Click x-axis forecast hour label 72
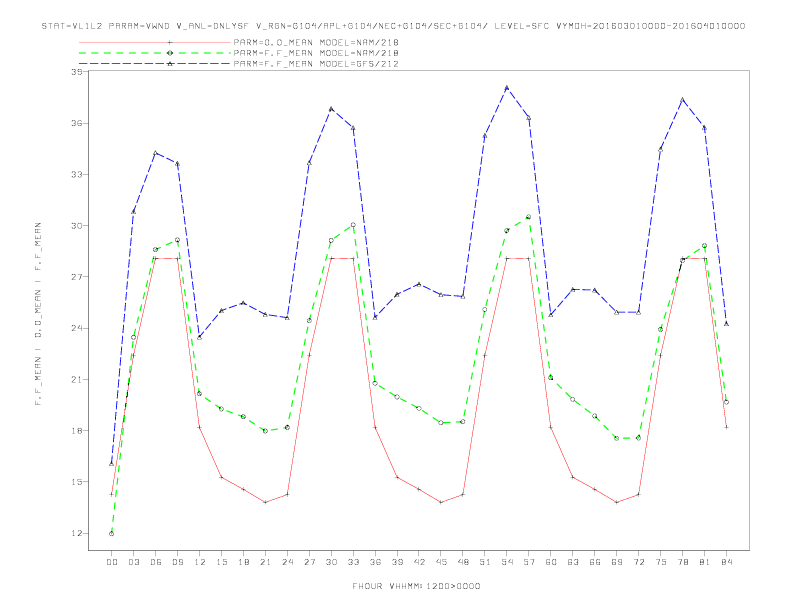 (639, 562)
